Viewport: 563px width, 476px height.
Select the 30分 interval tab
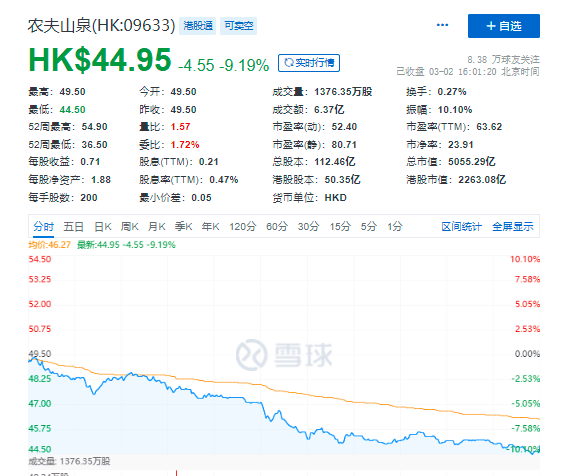[308, 227]
